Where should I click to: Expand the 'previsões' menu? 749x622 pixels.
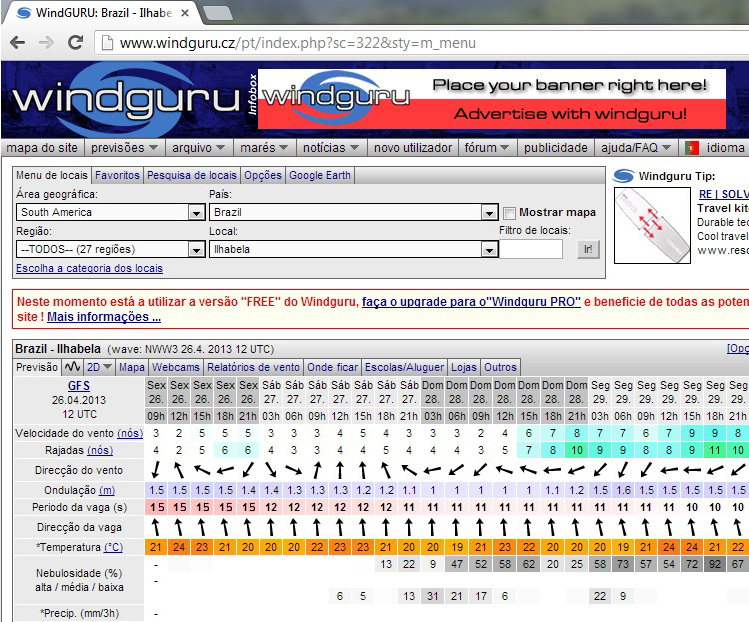click(x=124, y=148)
